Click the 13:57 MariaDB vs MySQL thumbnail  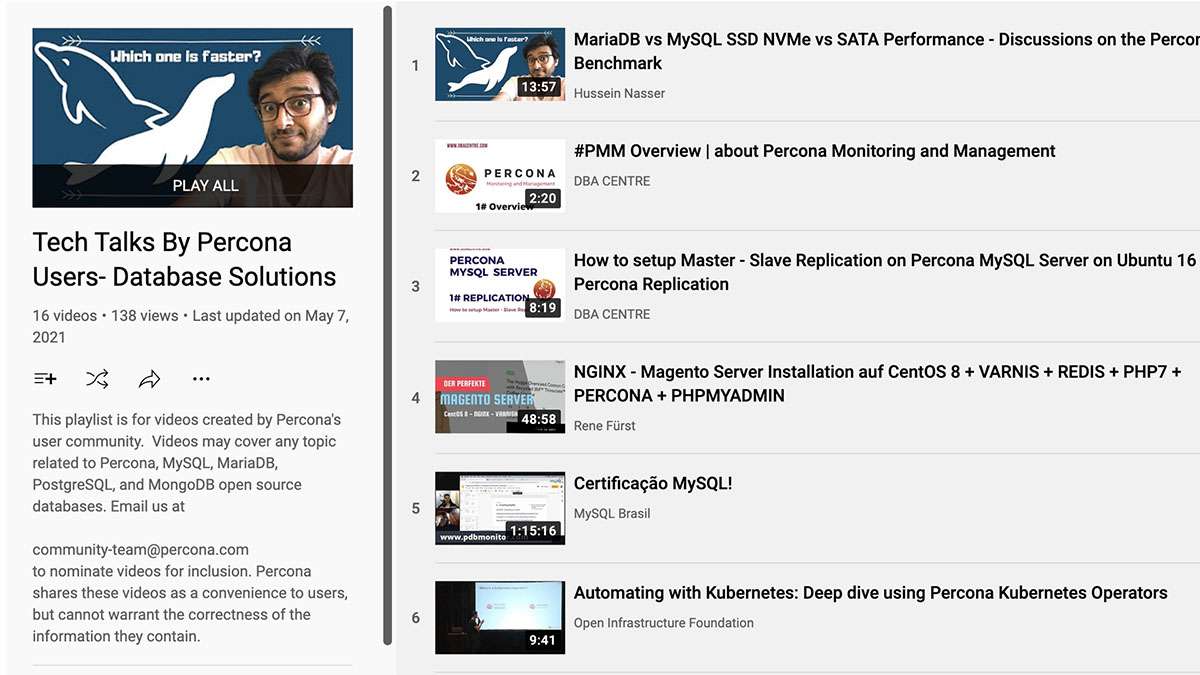tap(500, 65)
